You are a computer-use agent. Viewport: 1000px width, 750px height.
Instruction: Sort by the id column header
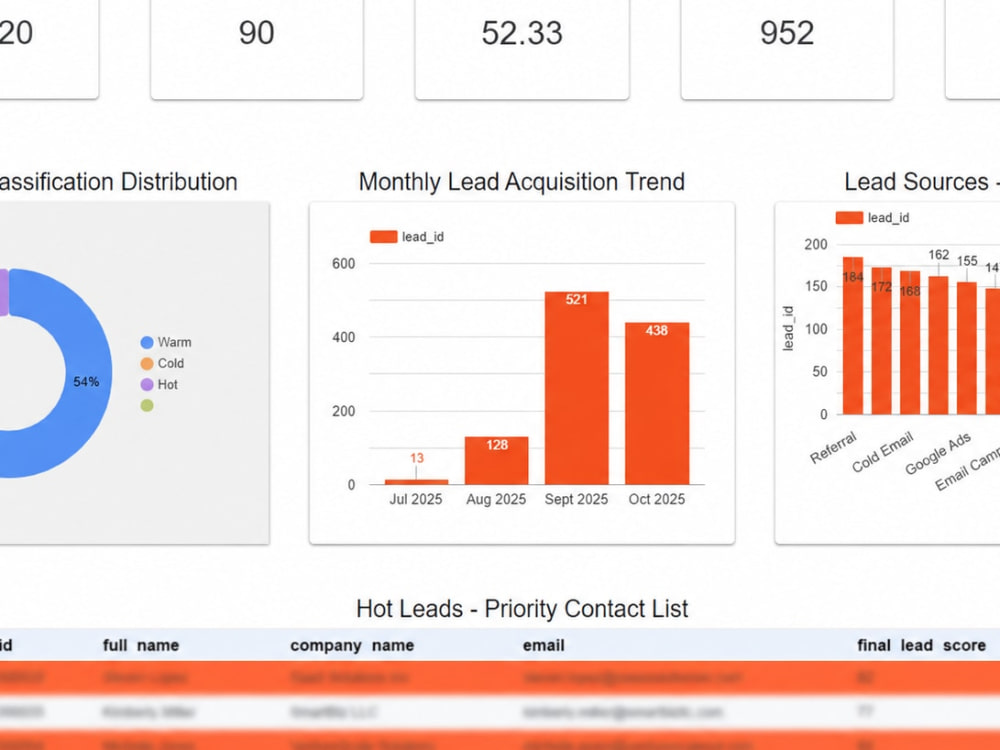[6, 645]
